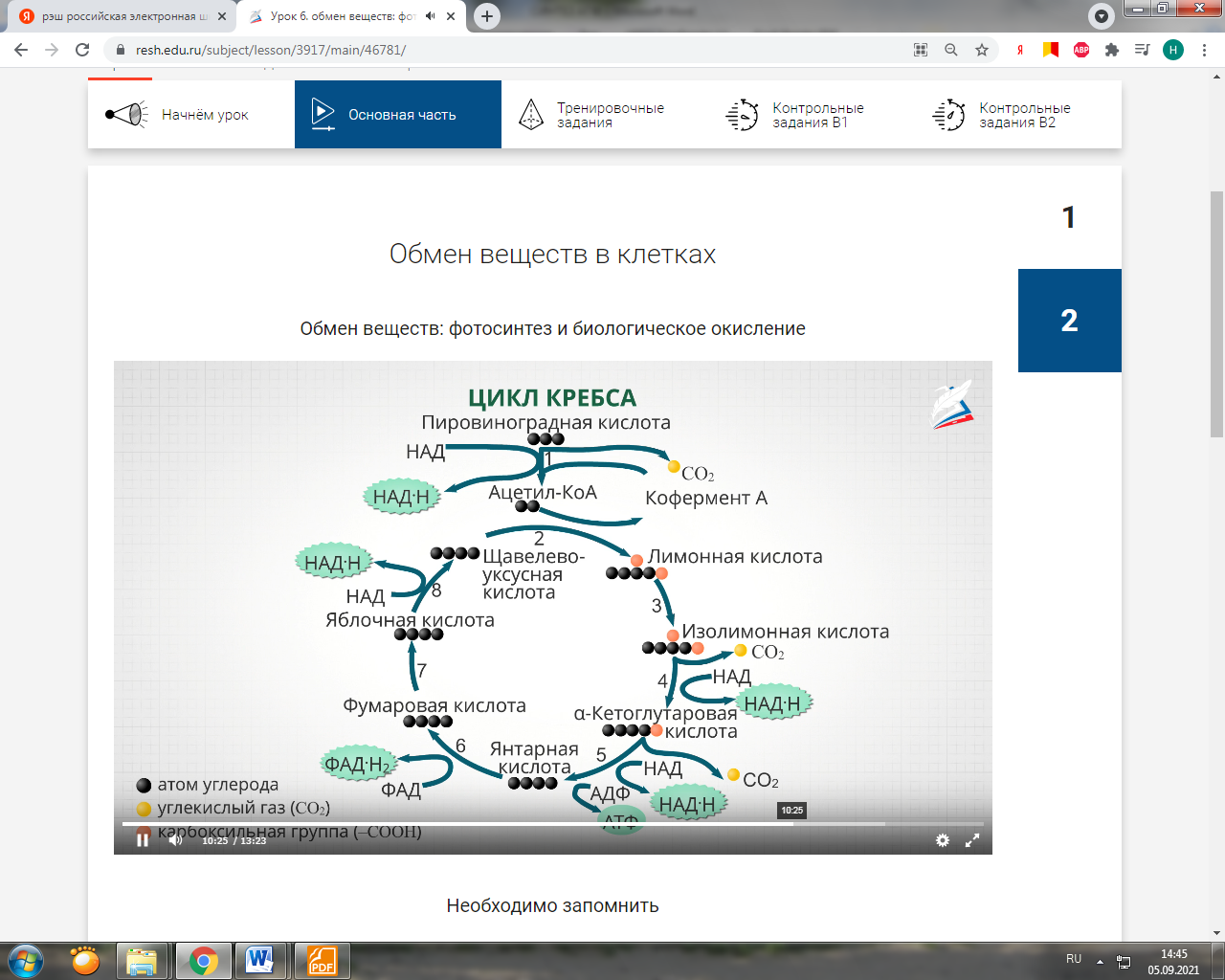Open video settings gear
The height and width of the screenshot is (980, 1225).
943,840
